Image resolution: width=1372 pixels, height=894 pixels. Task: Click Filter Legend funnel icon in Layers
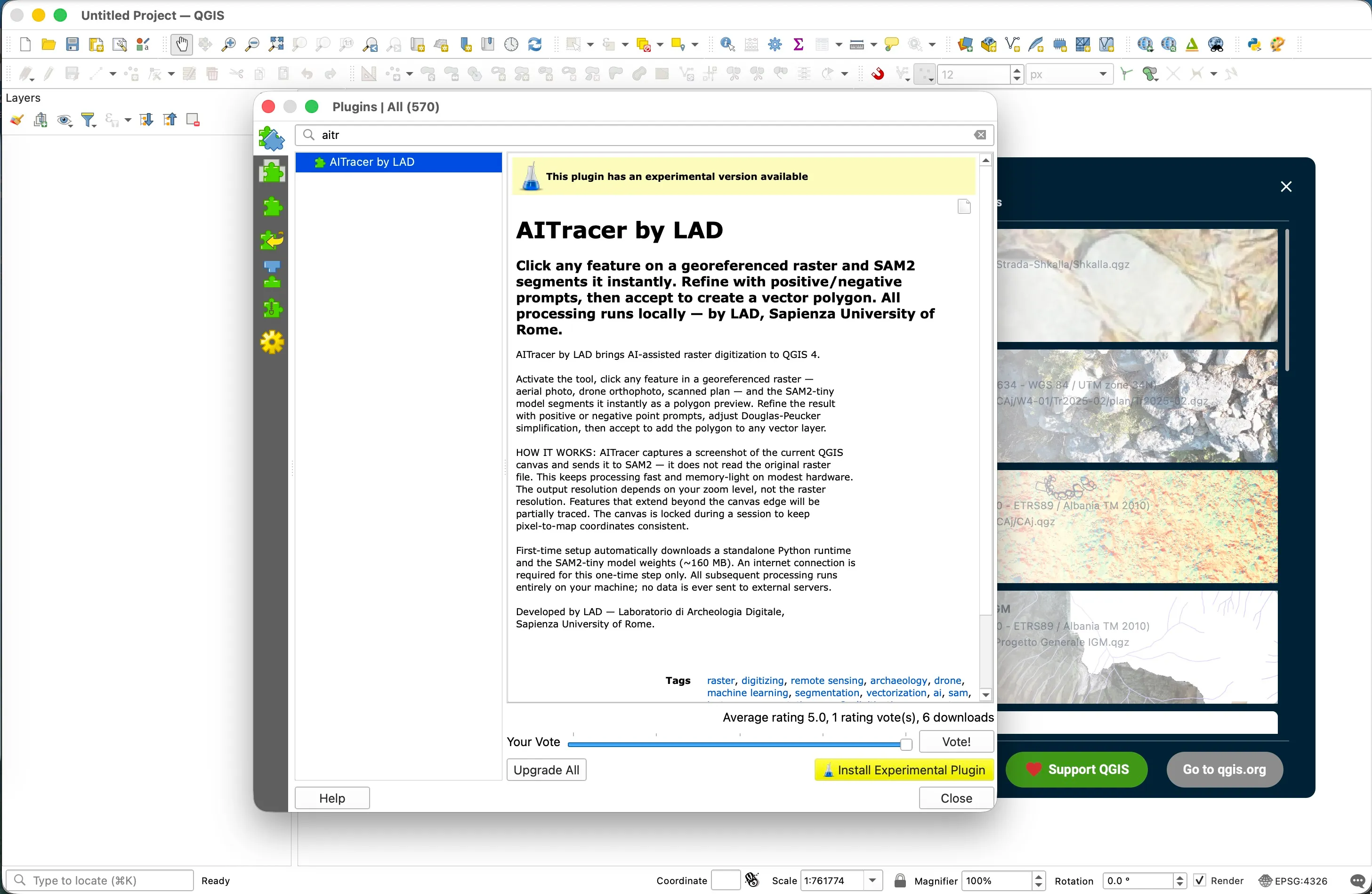click(x=89, y=120)
